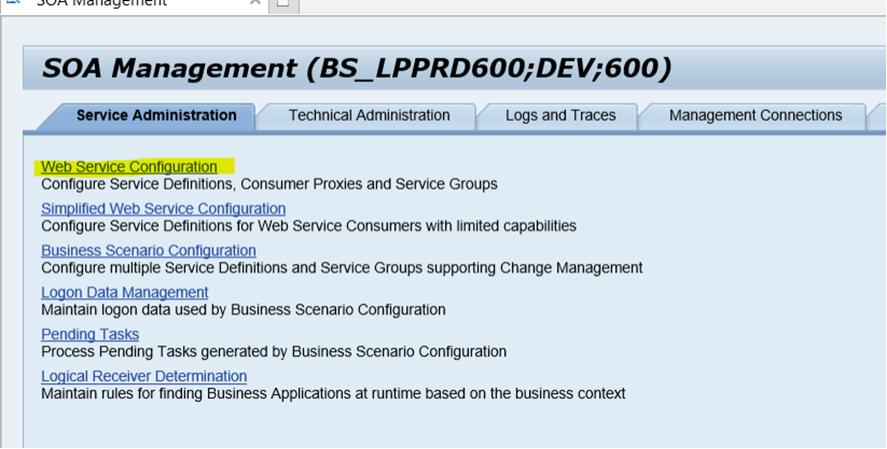
Task: Switch to Logs and Traces tab
Action: [x=561, y=115]
